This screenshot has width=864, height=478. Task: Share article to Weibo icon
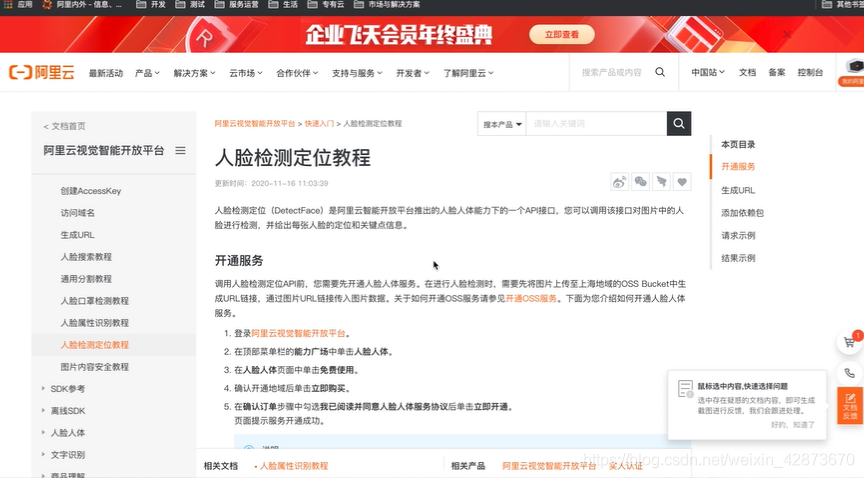click(x=619, y=182)
